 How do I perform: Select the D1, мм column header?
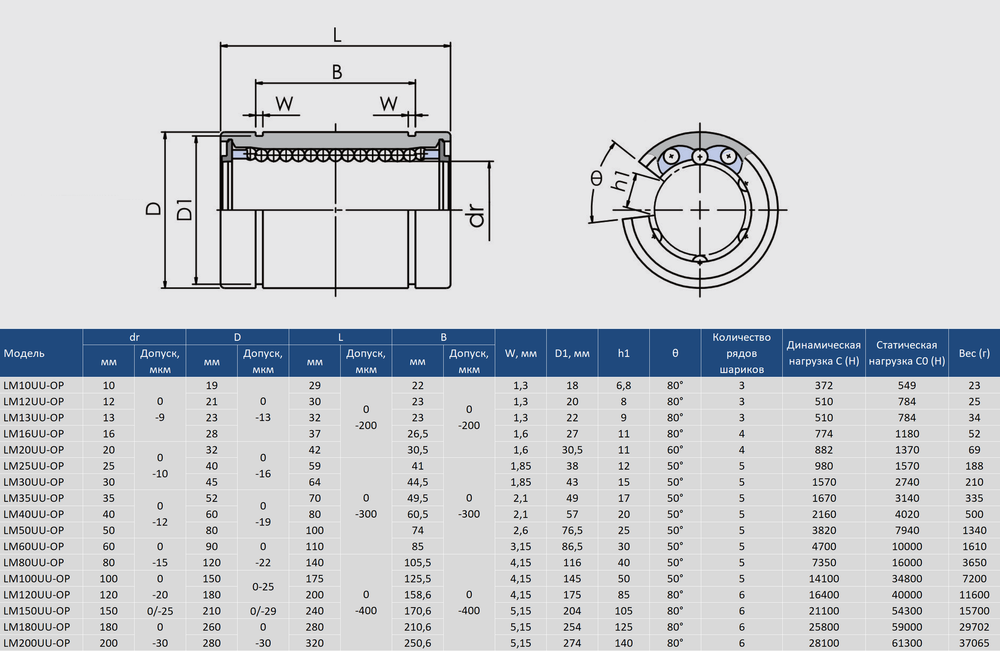point(572,353)
